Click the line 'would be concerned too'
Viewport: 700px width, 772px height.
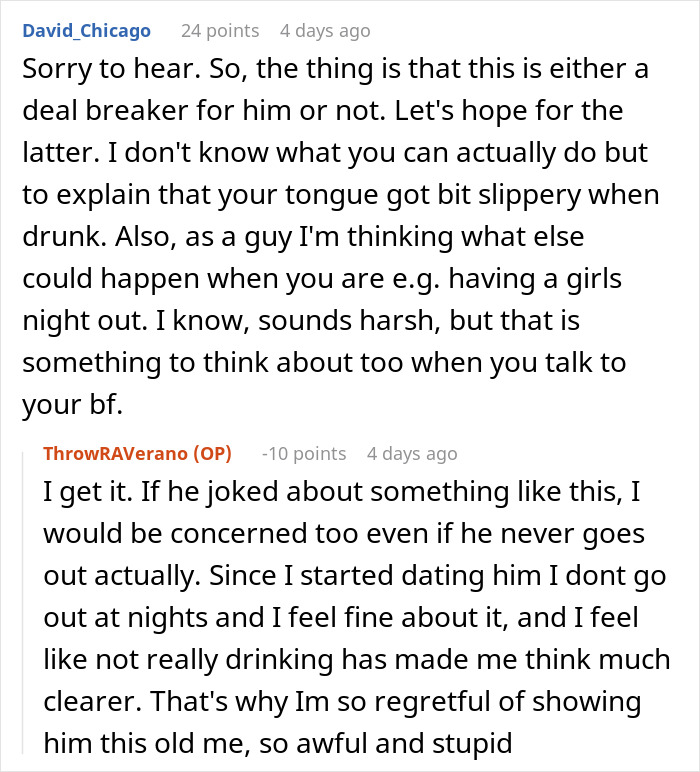tap(344, 534)
